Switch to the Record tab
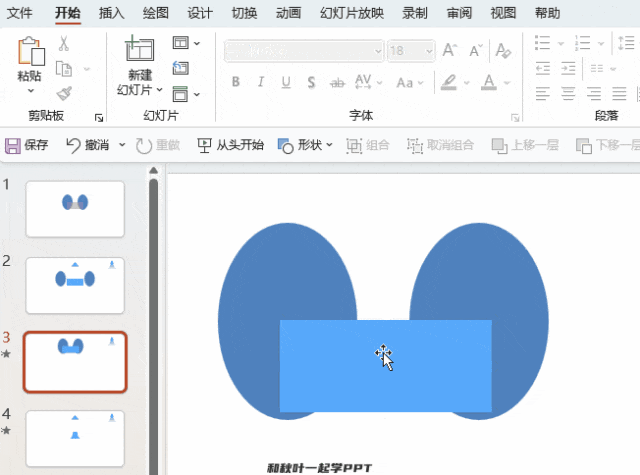The height and width of the screenshot is (475, 640). click(x=415, y=13)
